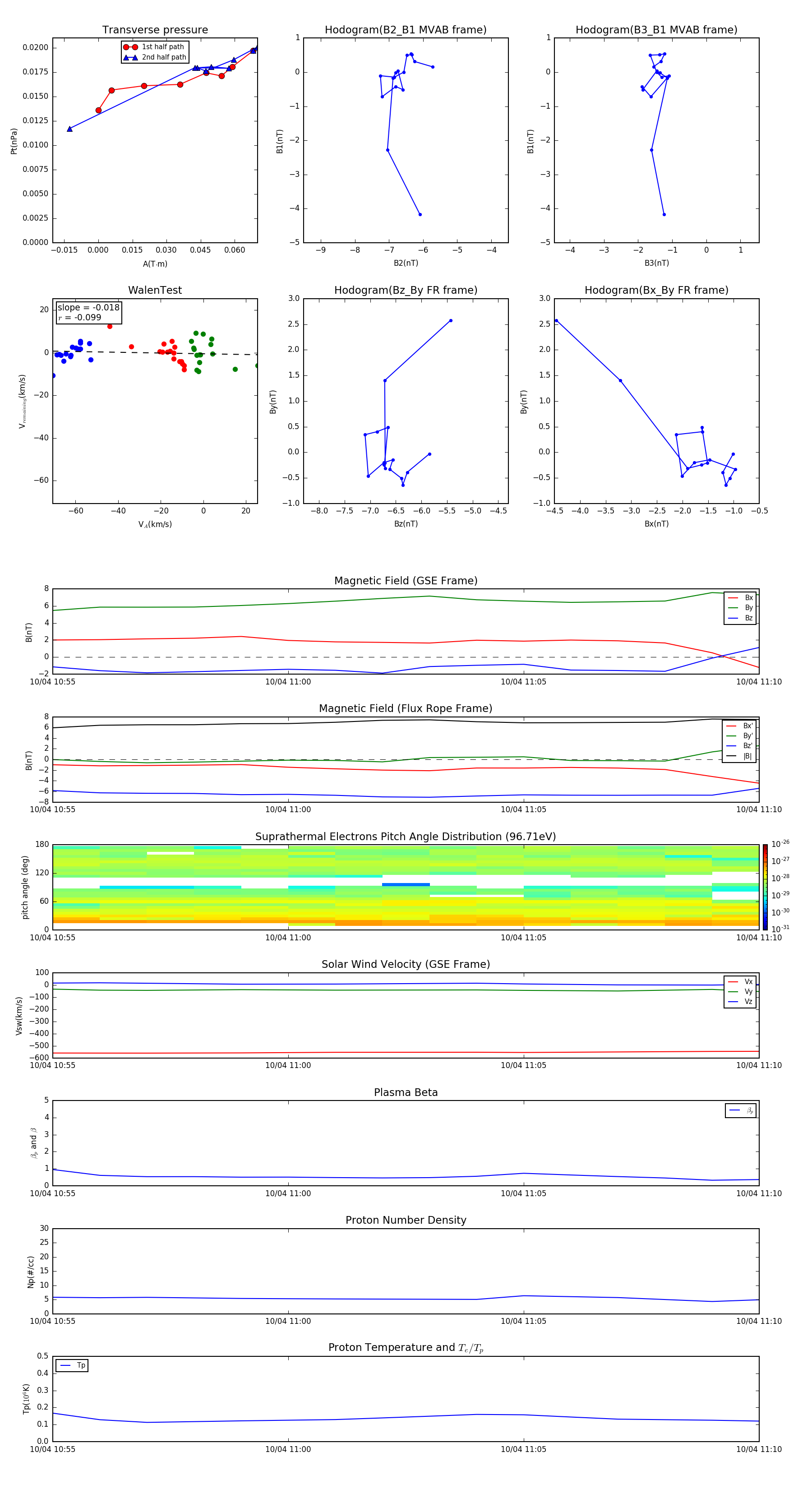Click "Vz" in the solar wind legend
This screenshot has height=1489, width=812.
(748, 1002)
